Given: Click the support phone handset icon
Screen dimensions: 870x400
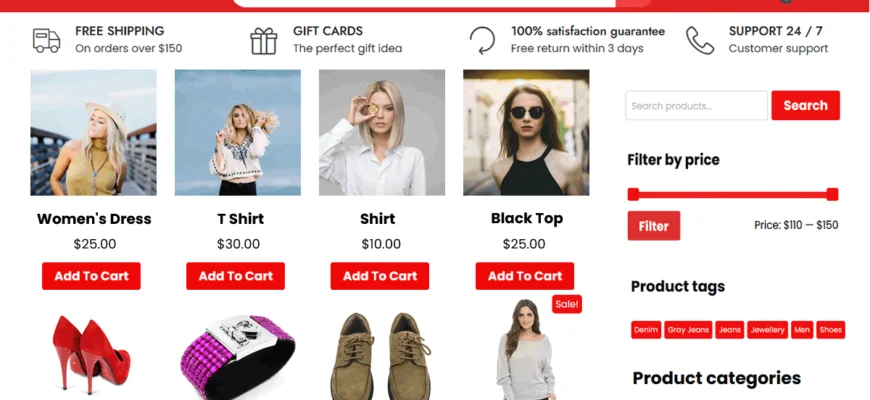Looking at the screenshot, I should (x=700, y=40).
